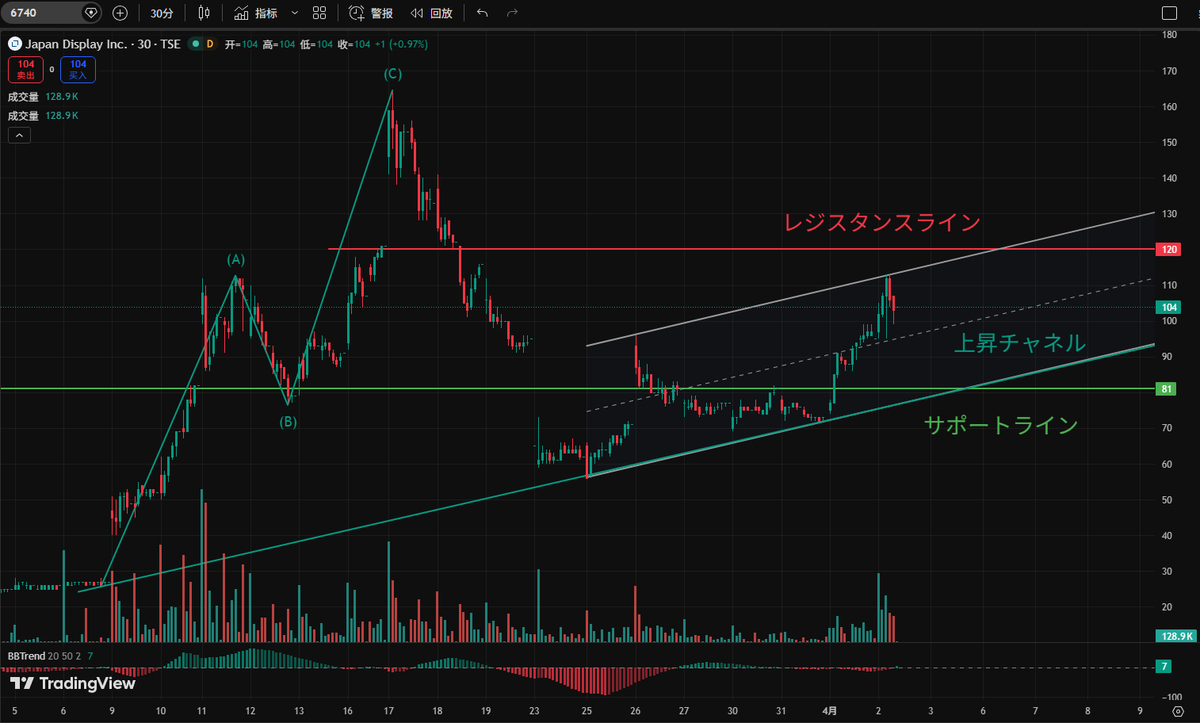Open the candlestick chart type selector

pos(204,13)
